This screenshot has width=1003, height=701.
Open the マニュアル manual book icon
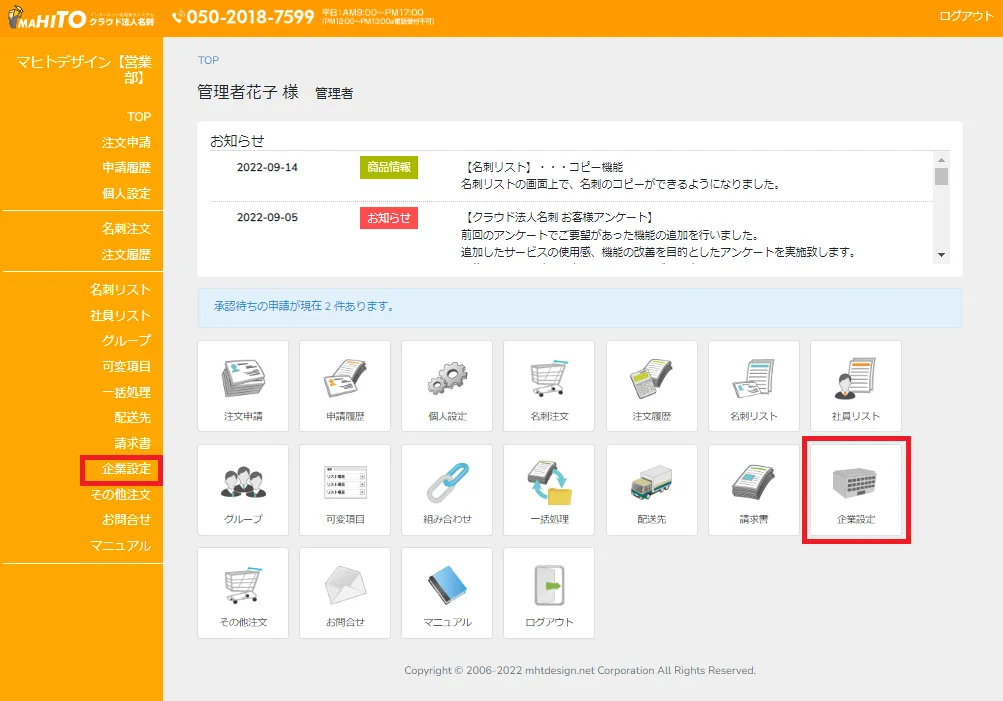446,593
